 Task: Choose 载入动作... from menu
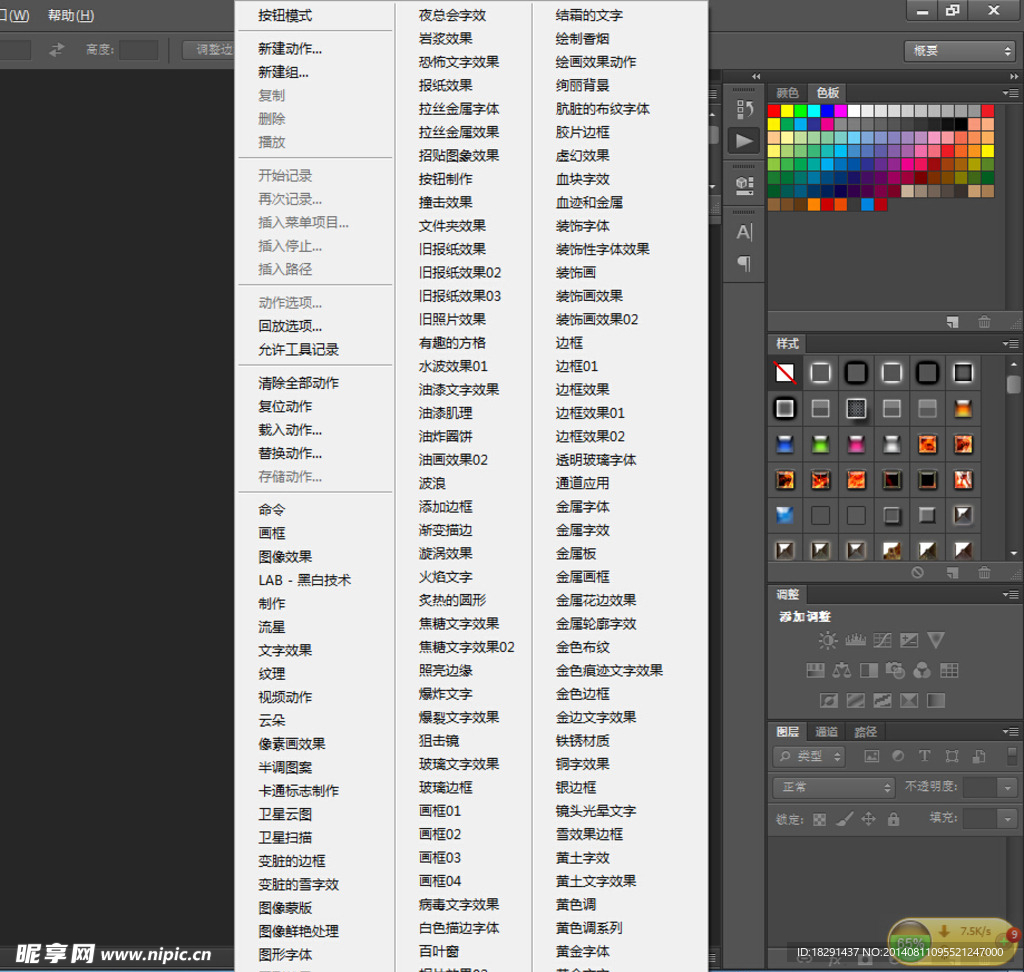[290, 430]
